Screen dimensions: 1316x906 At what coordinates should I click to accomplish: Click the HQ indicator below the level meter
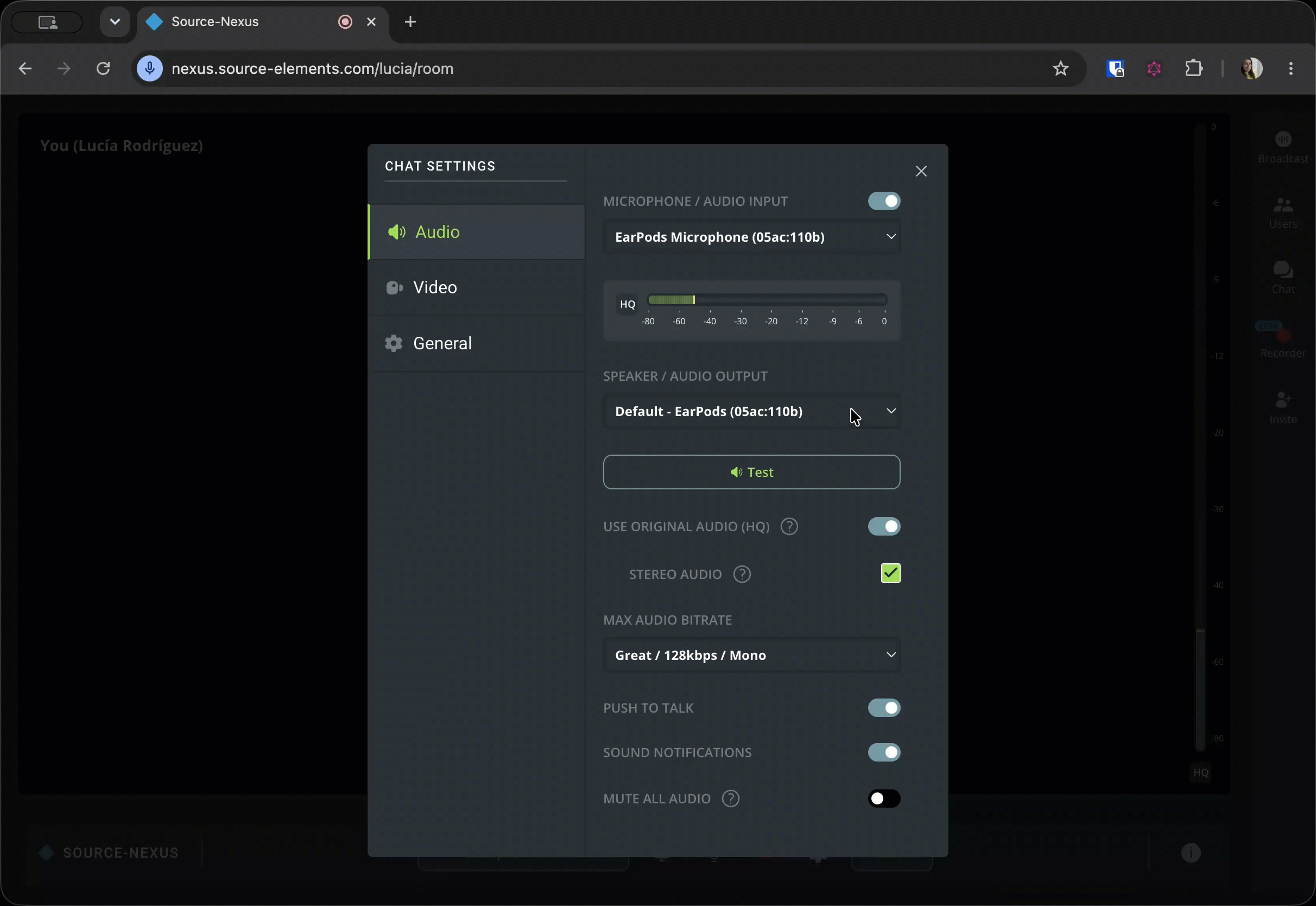click(x=1200, y=772)
